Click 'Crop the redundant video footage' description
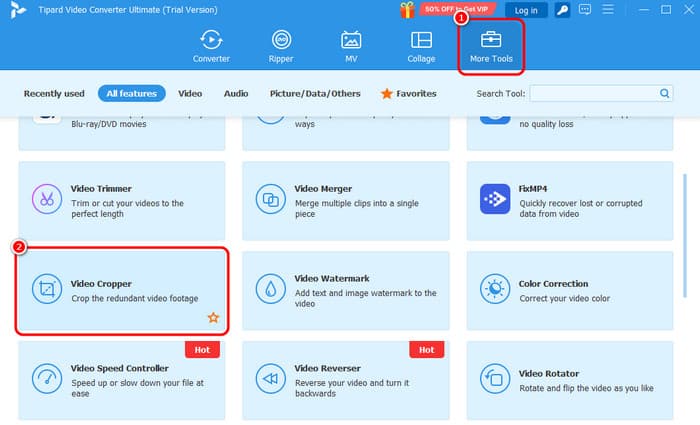Image resolution: width=700 pixels, height=425 pixels. pyautogui.click(x=135, y=298)
